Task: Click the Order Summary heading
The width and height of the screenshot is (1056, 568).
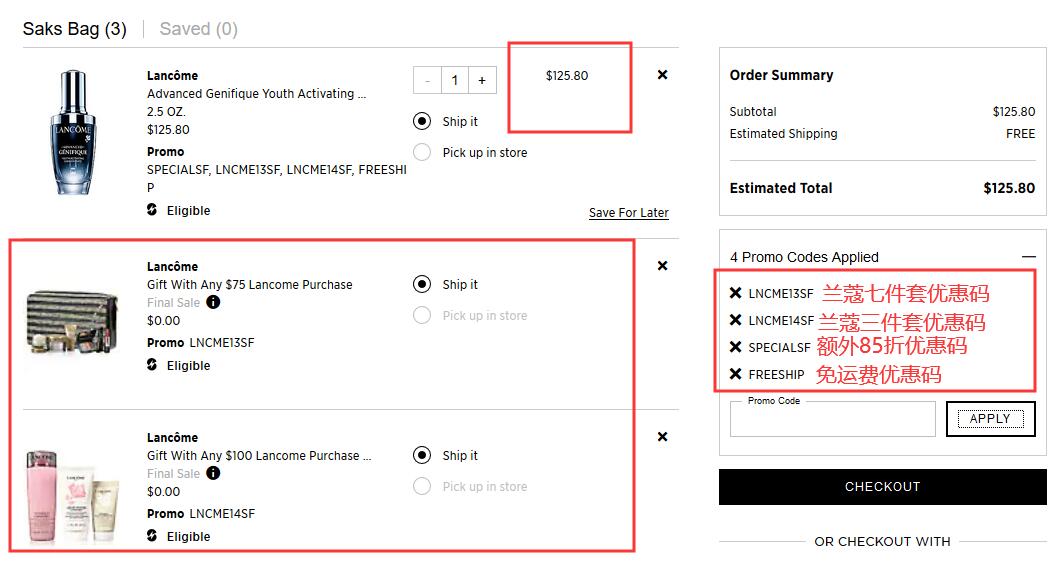Action: (x=781, y=75)
